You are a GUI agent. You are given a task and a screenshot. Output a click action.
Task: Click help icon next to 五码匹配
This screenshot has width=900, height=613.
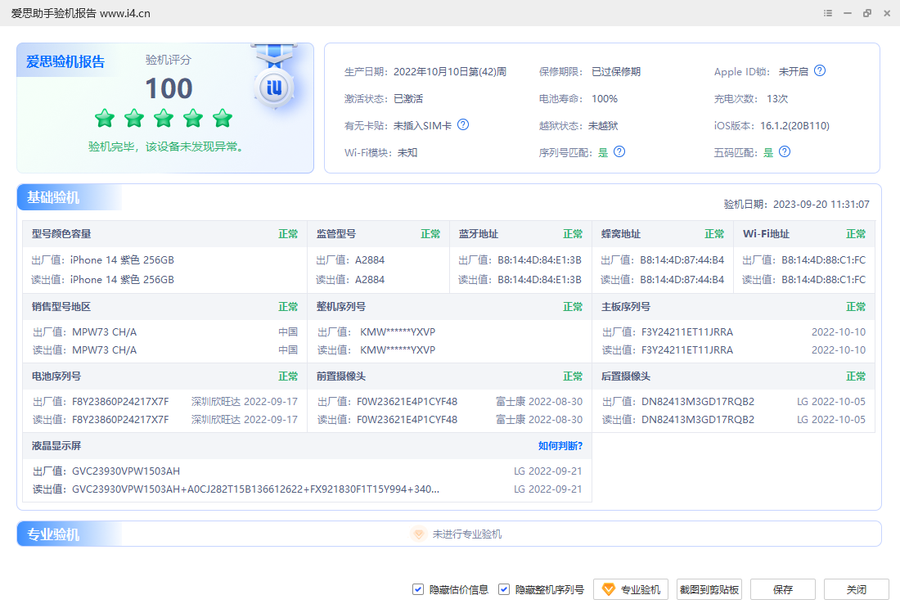pyautogui.click(x=784, y=152)
